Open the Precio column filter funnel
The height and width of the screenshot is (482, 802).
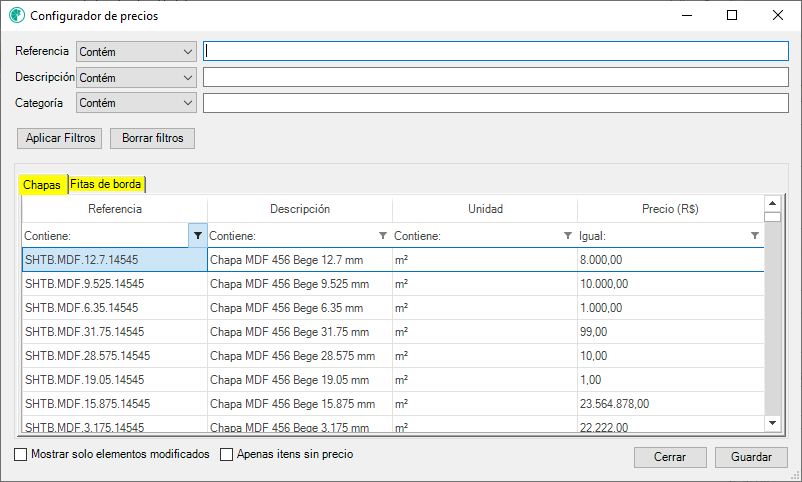tap(754, 236)
